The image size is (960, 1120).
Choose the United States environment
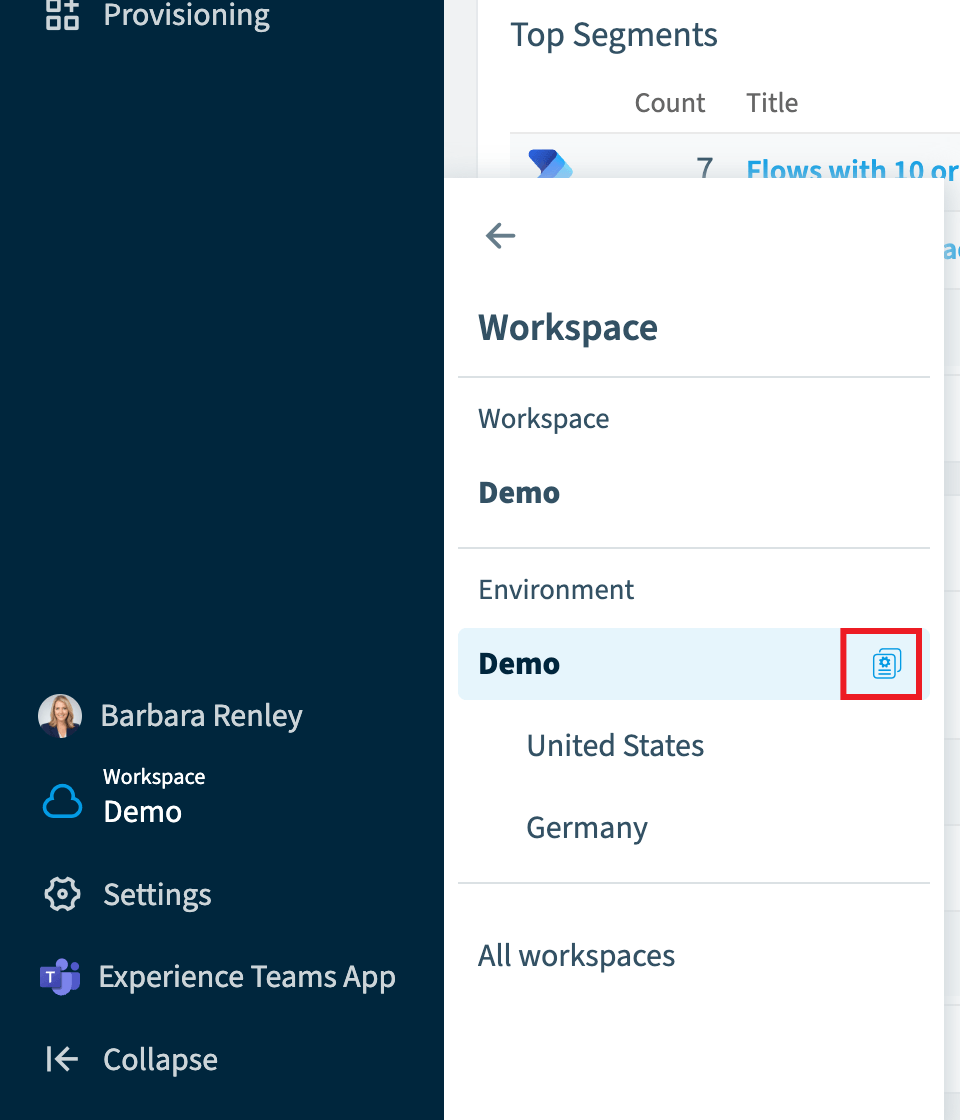click(x=615, y=746)
